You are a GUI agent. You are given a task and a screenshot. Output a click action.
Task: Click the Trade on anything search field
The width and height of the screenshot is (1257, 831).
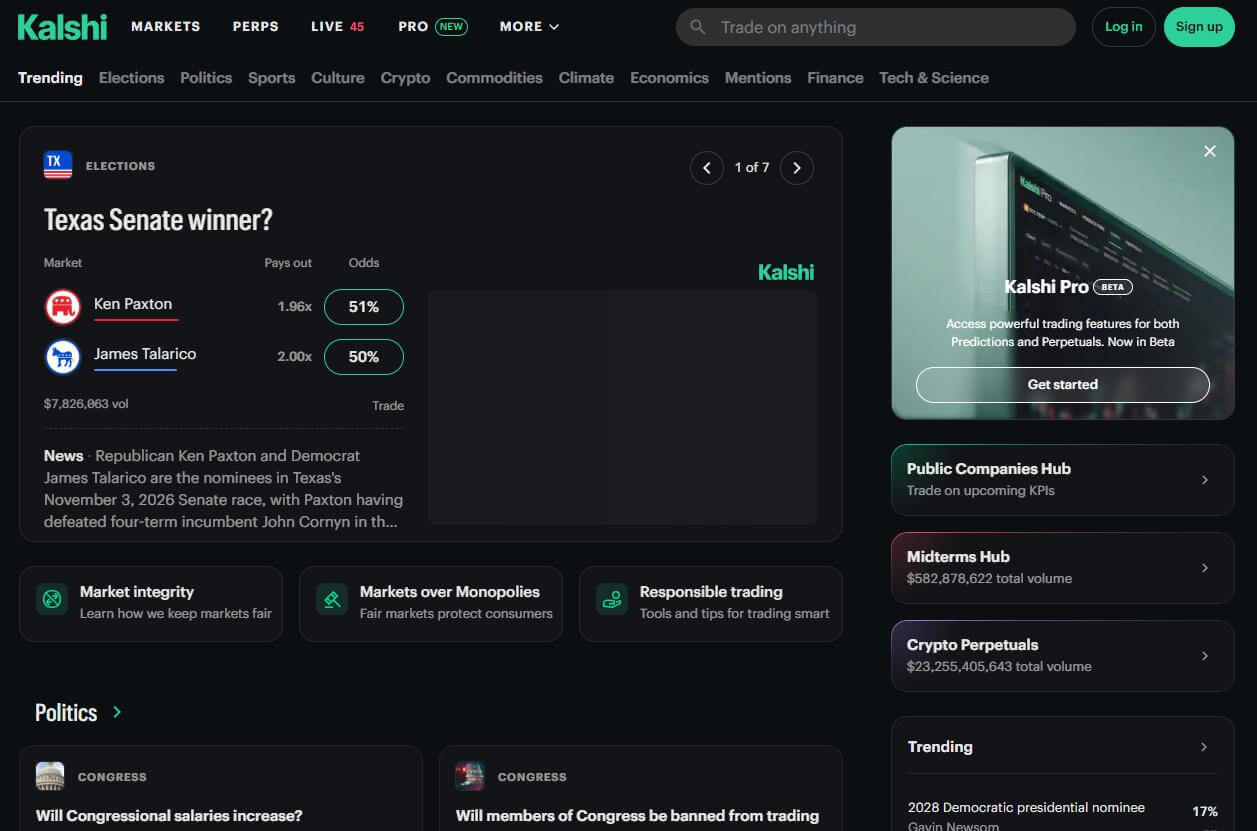(x=875, y=27)
